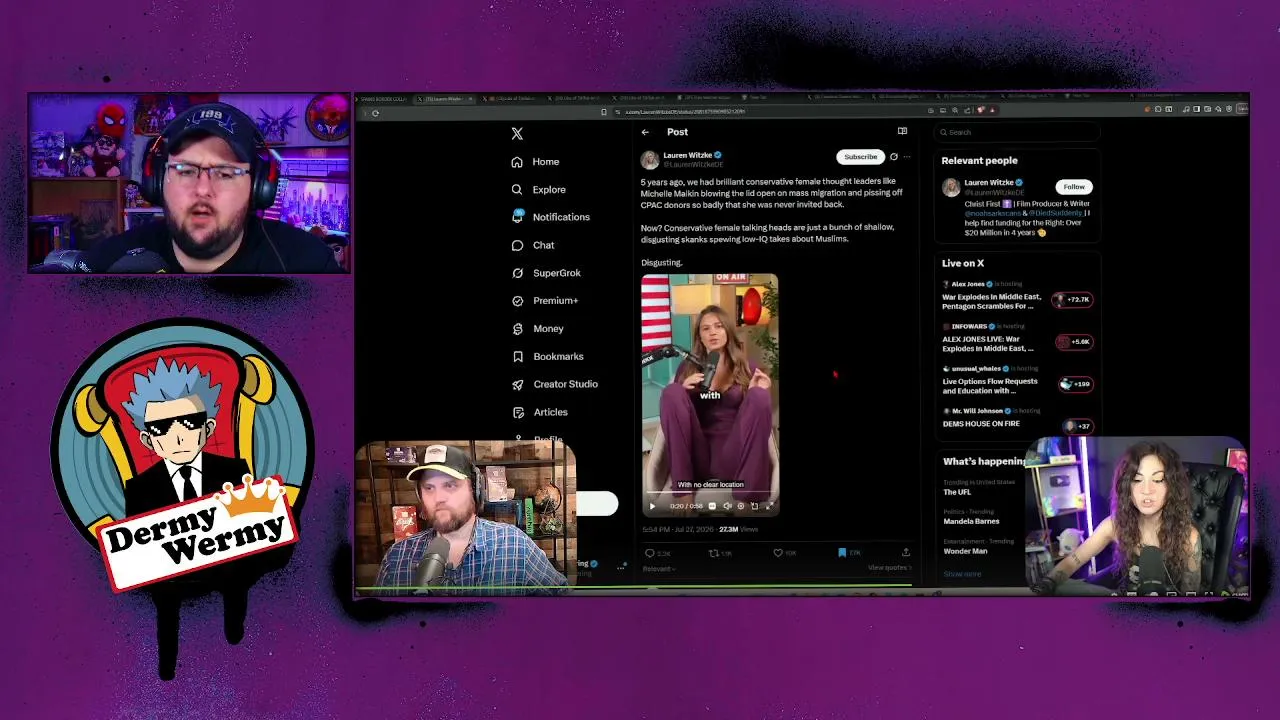Follow Lauren Witzke in Relevant people
Screen dimensions: 1280x720
pos(1074,187)
